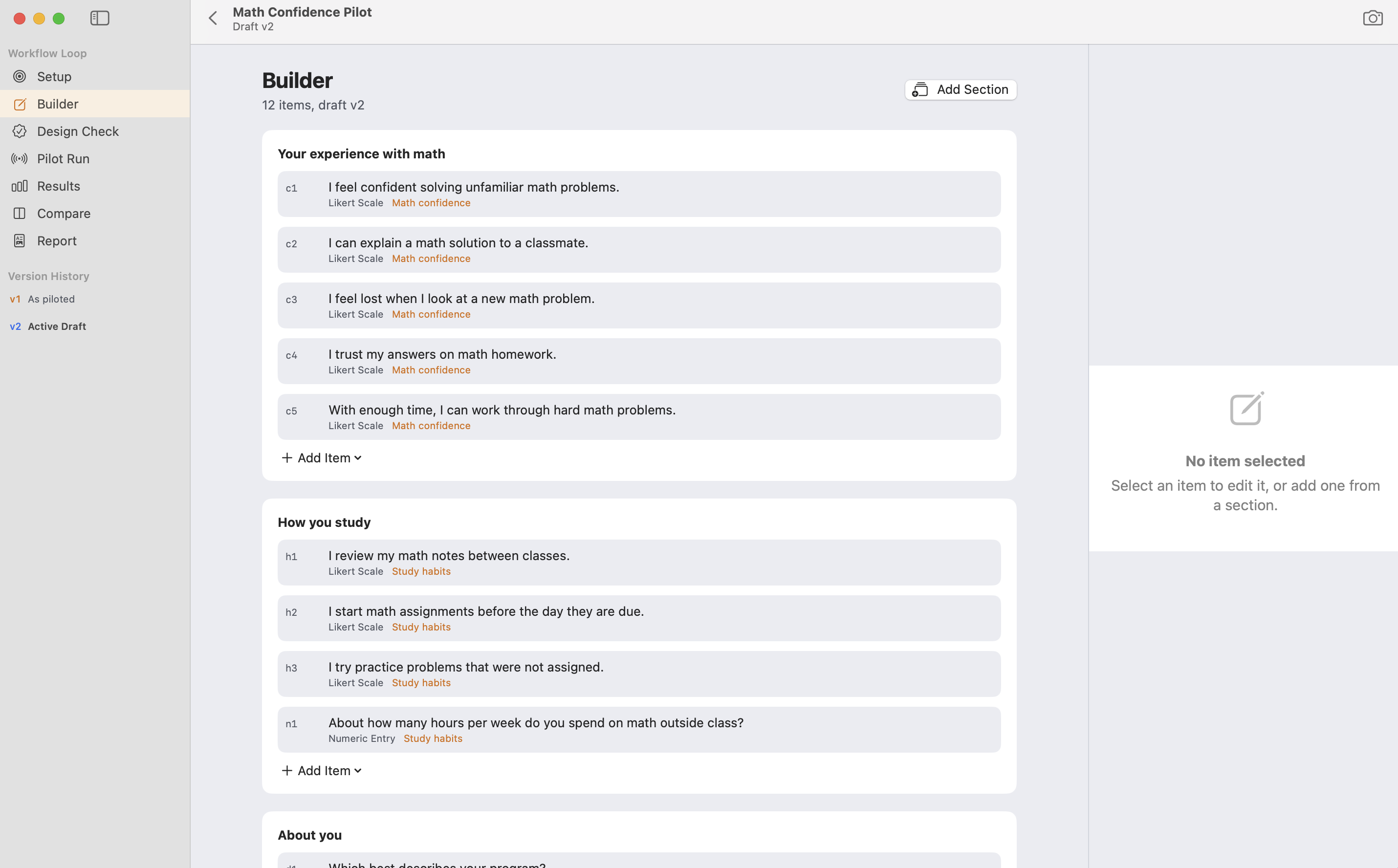Click plus icon under math experience section
Screen dimensions: 1398x868
click(x=287, y=457)
